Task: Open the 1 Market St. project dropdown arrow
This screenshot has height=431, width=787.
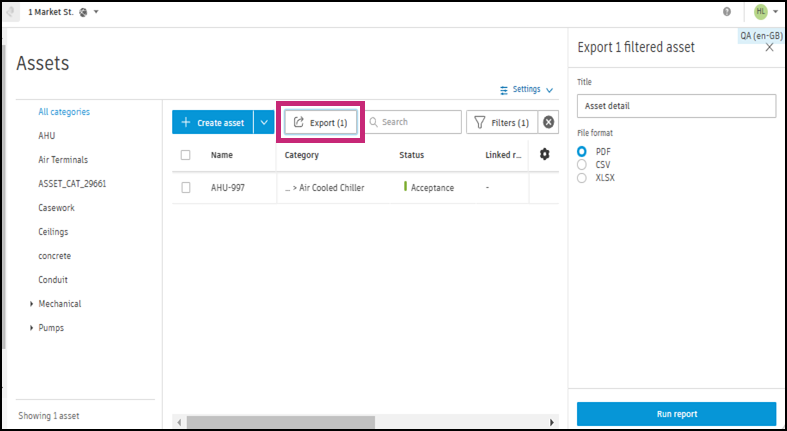Action: tap(96, 12)
